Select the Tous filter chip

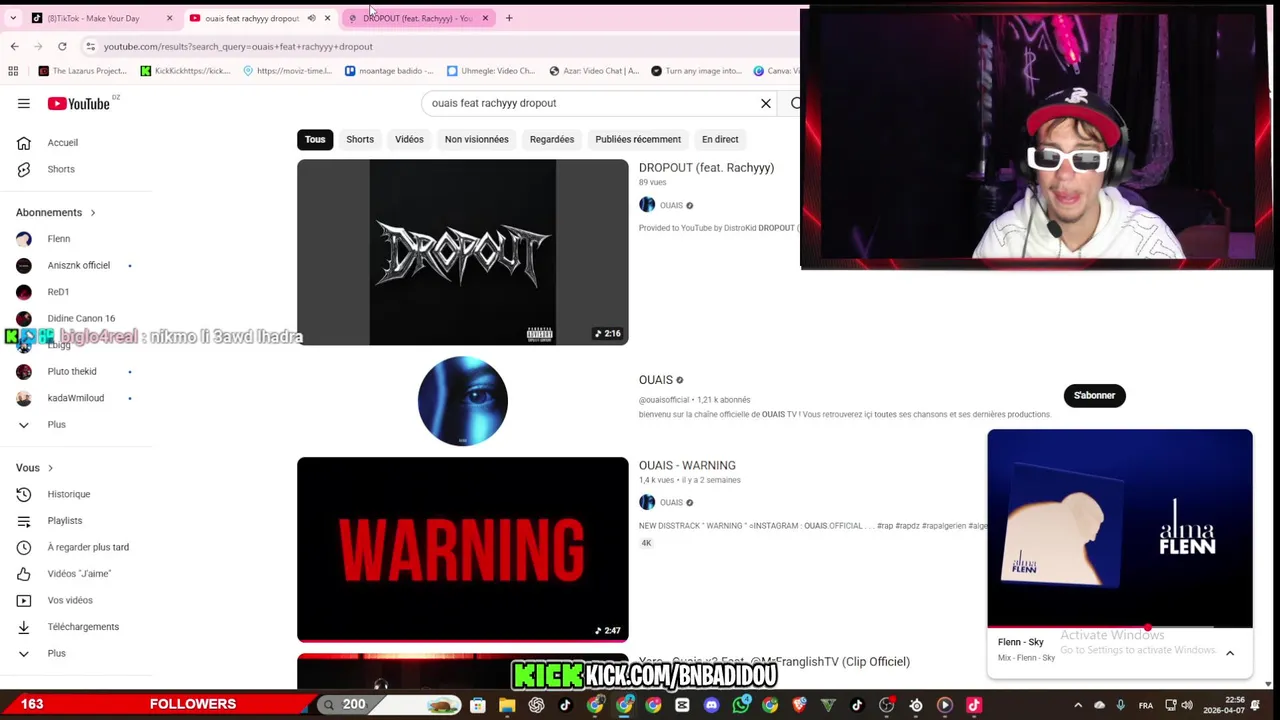point(315,139)
